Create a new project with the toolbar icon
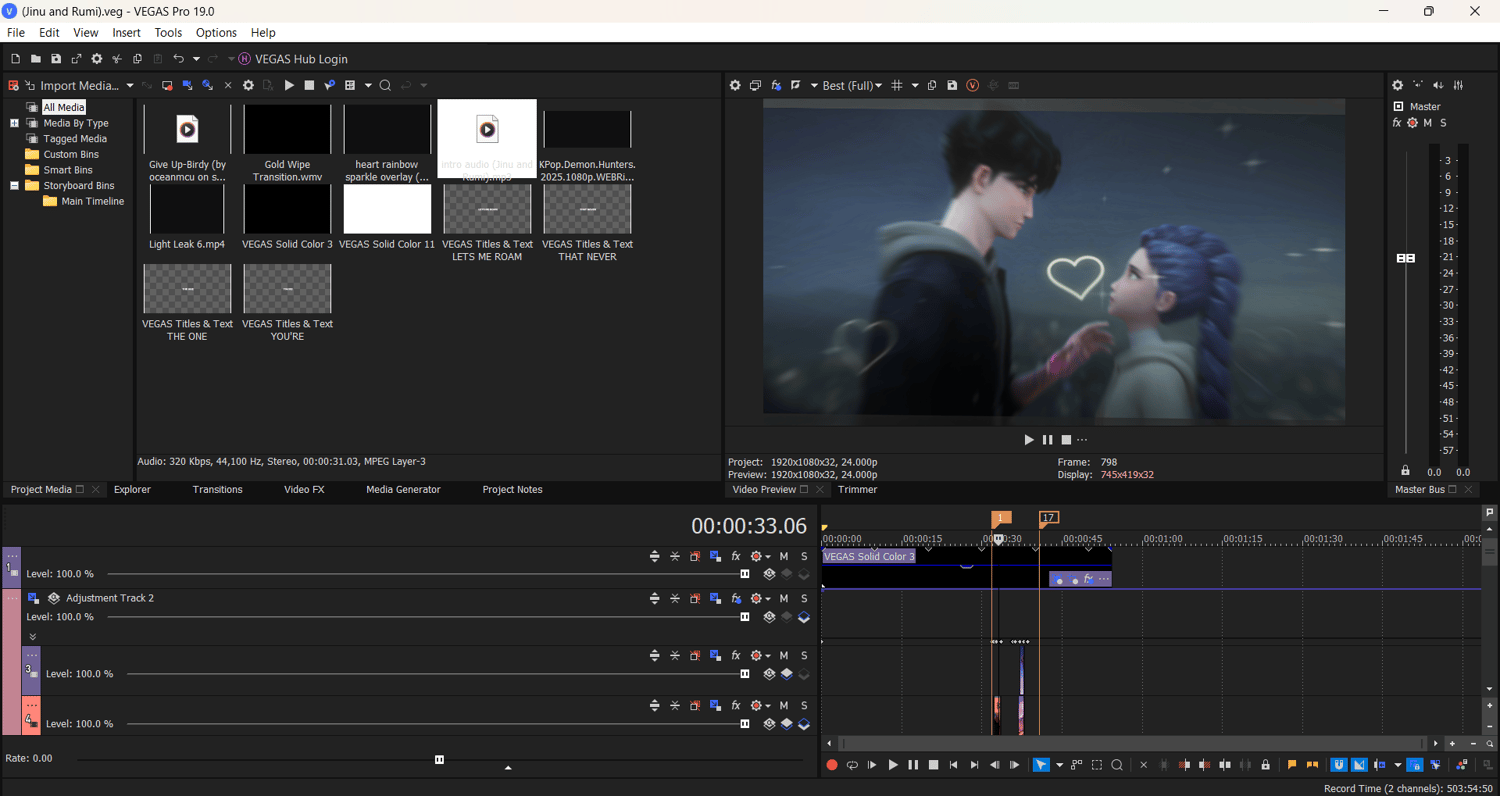The image size is (1500, 796). tap(15, 59)
